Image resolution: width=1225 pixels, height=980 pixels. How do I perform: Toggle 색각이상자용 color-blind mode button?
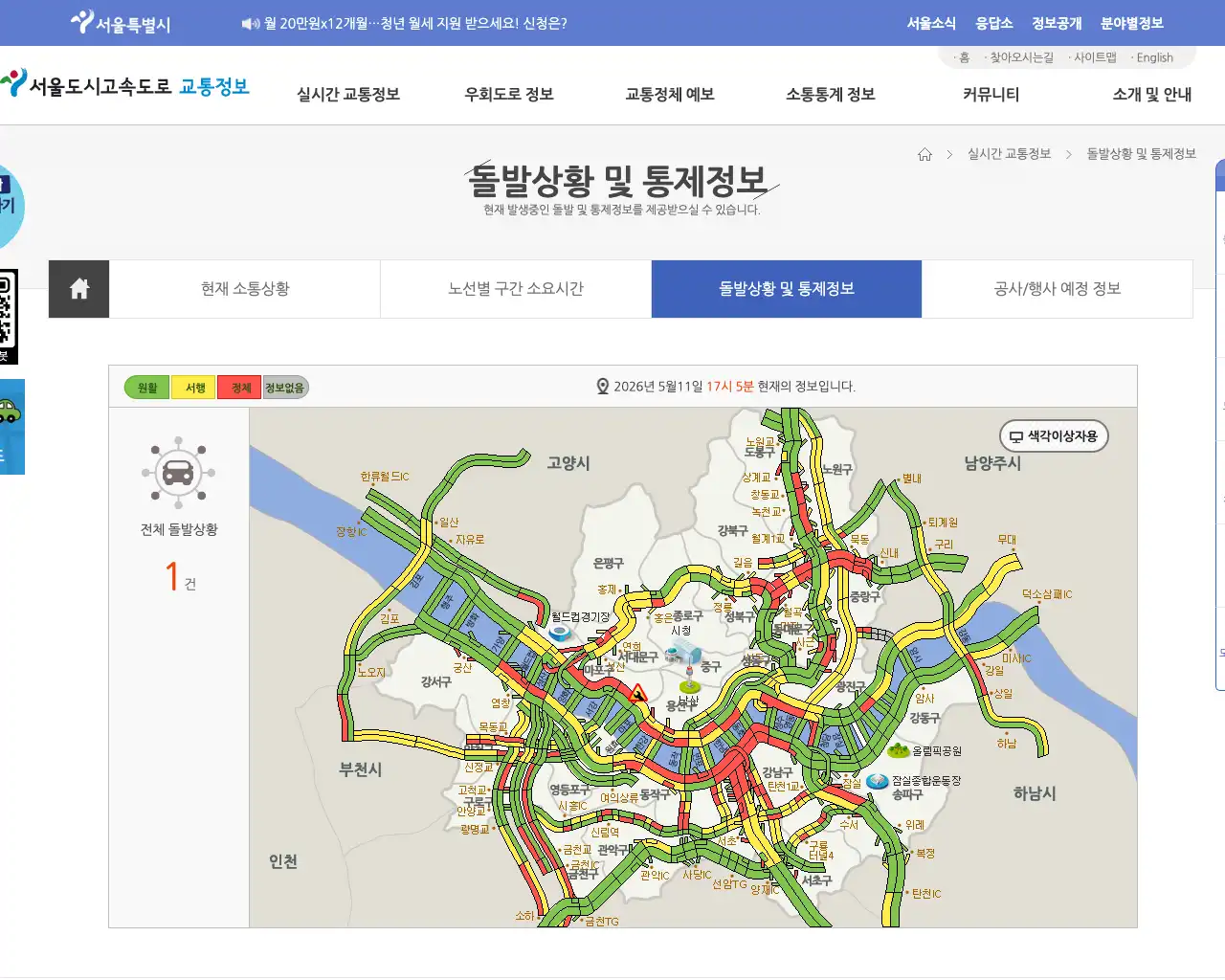[1054, 436]
